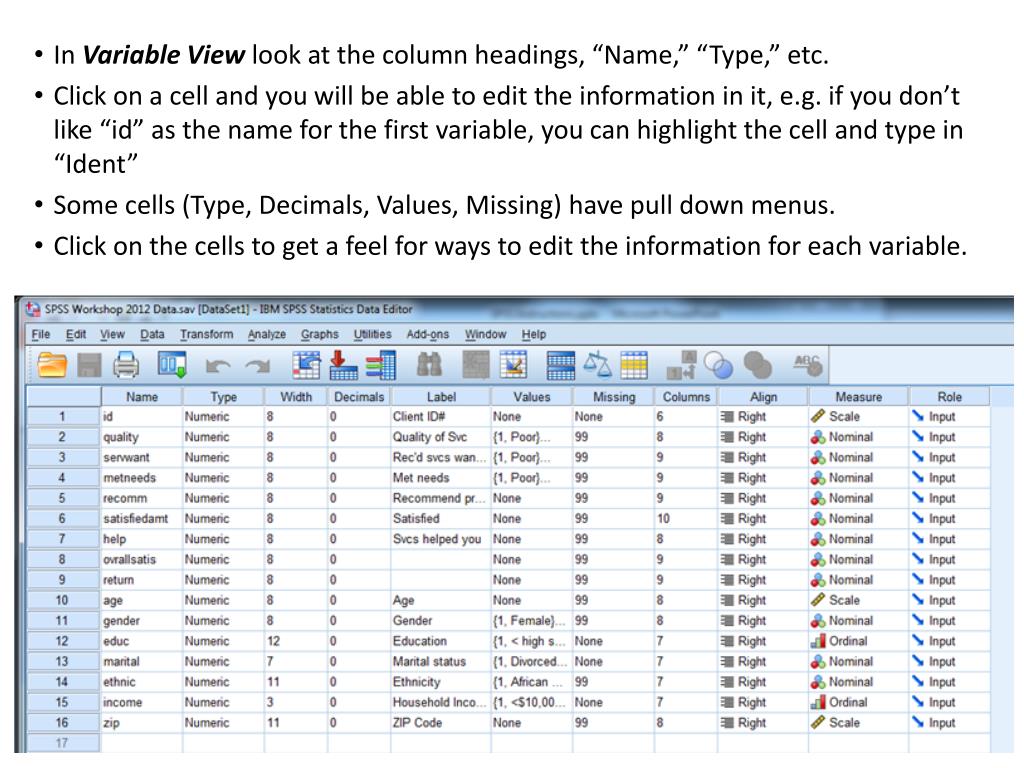Click the Measure column header
This screenshot has width=1024, height=768.
pyautogui.click(x=859, y=396)
